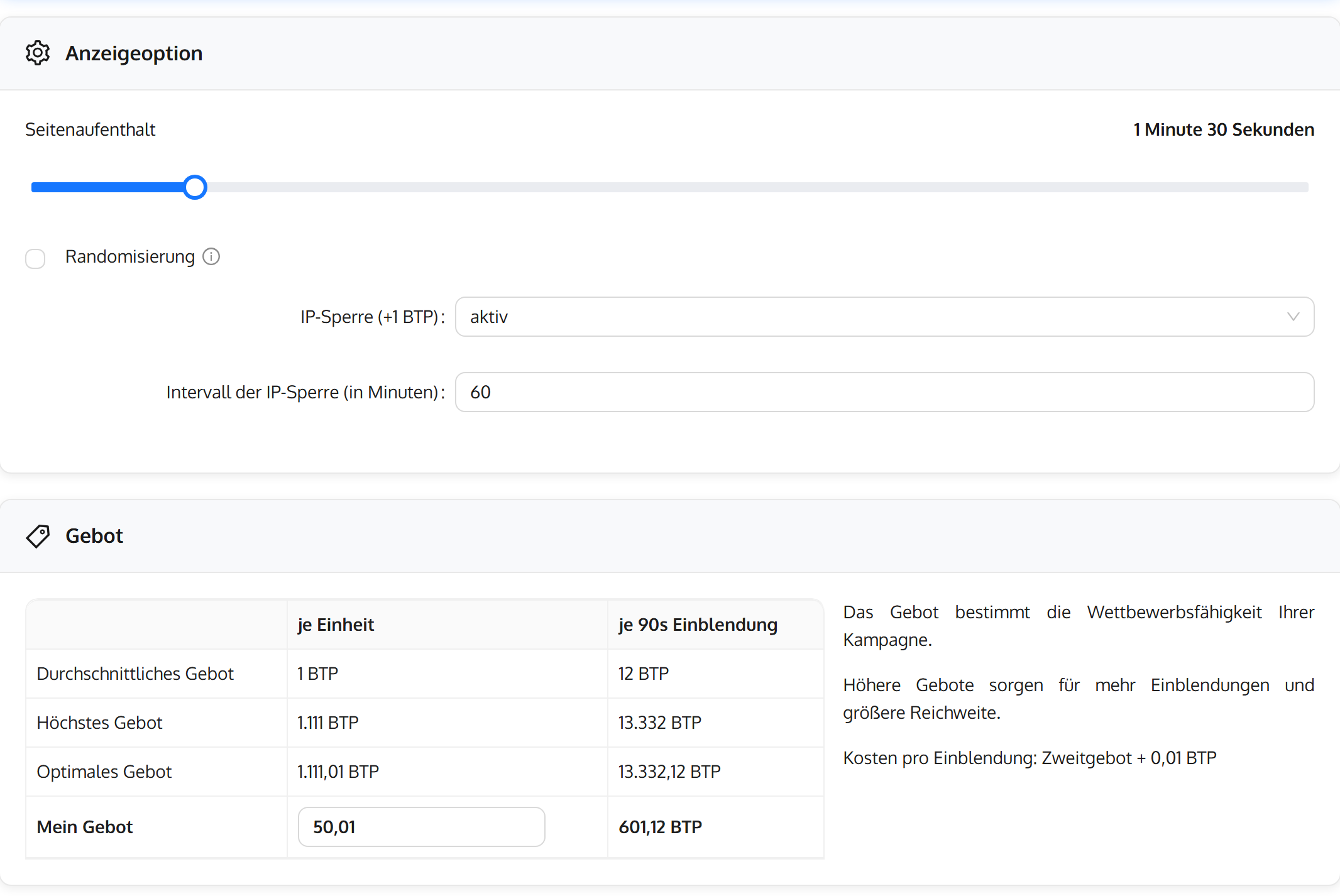Open the IP-Sperre dropdown set to aktiv
Screen dimensions: 1340x896
[x=884, y=317]
